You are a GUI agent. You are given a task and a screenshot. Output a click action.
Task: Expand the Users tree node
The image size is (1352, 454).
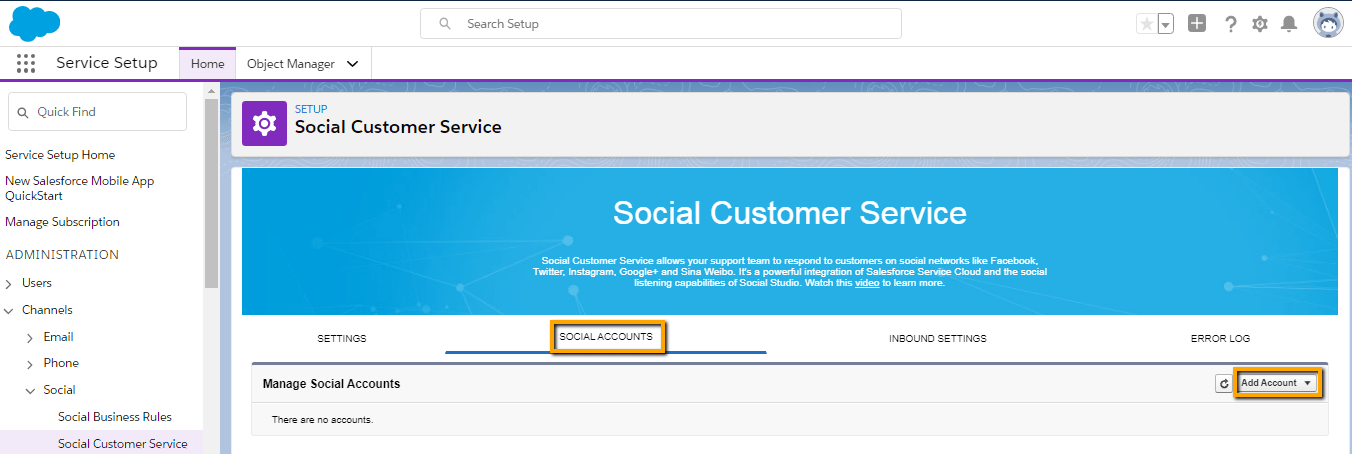click(9, 284)
